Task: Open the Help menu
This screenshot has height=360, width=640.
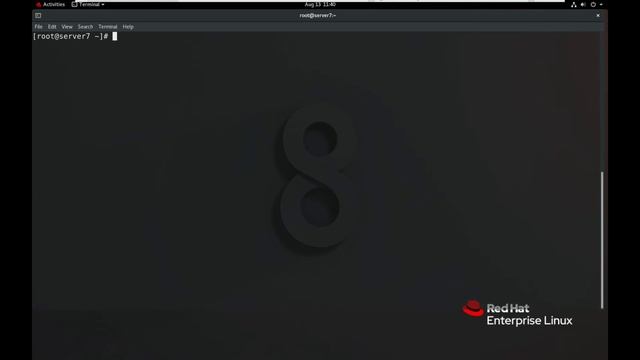Action: point(128,27)
